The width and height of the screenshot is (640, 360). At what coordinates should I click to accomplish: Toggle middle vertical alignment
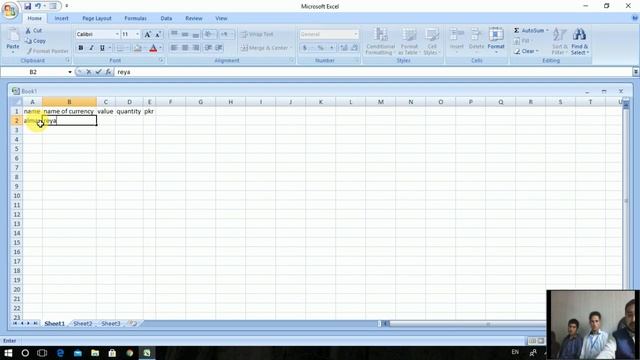point(185,34)
